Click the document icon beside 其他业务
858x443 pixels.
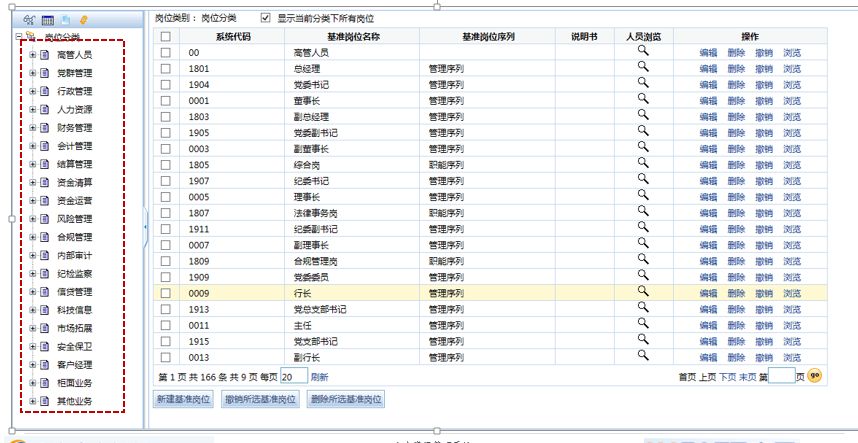(45, 401)
